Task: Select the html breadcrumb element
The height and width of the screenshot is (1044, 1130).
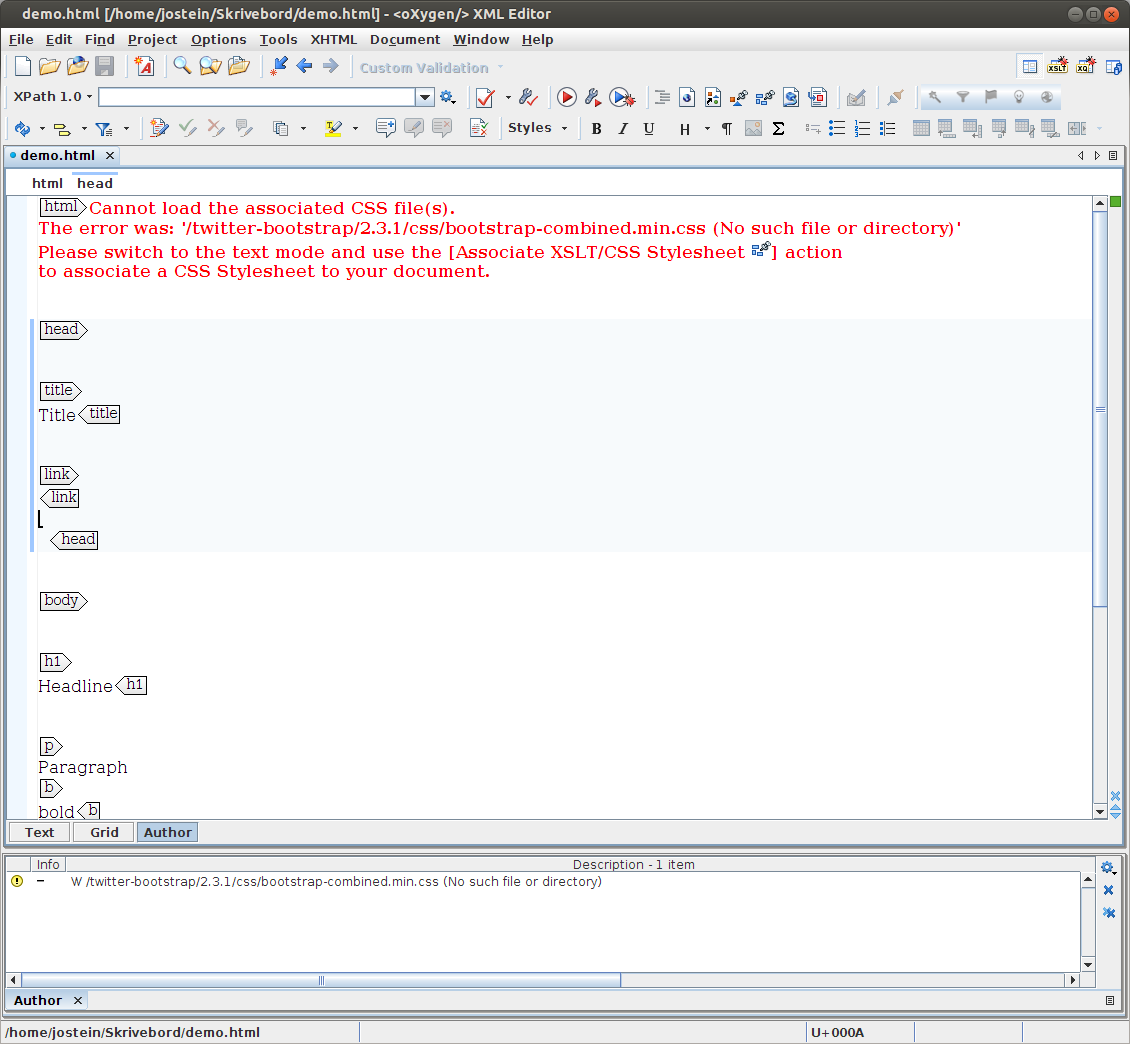Action: point(47,183)
